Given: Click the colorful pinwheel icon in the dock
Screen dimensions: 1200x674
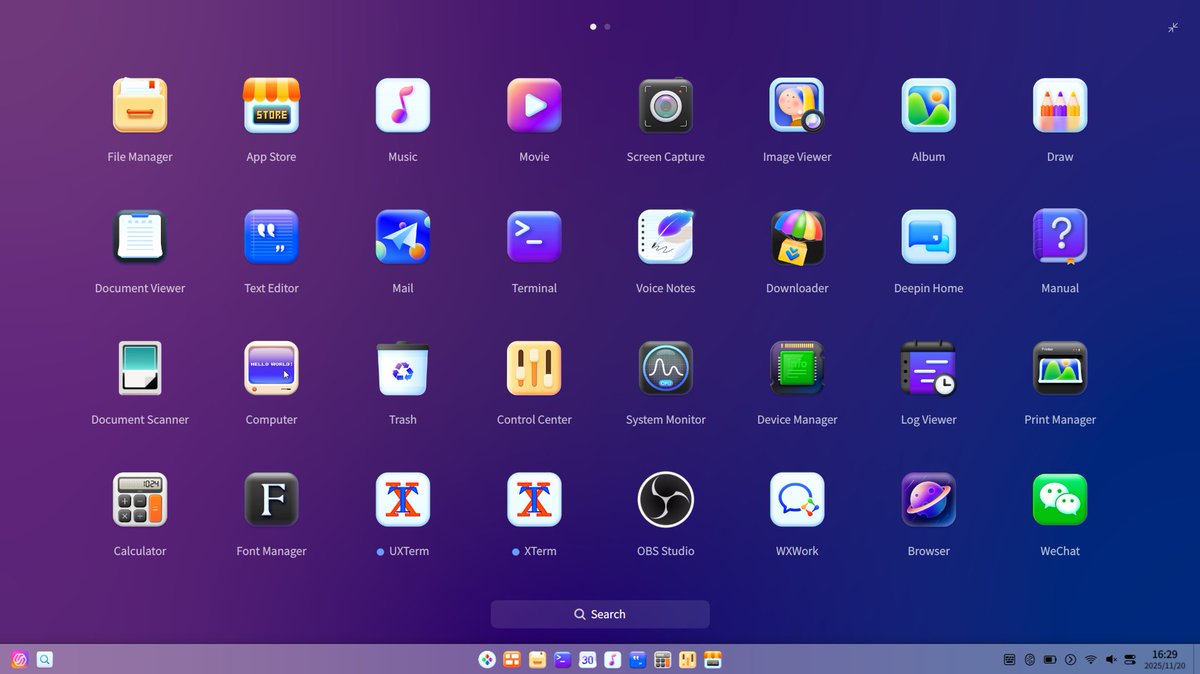Looking at the screenshot, I should coord(486,660).
